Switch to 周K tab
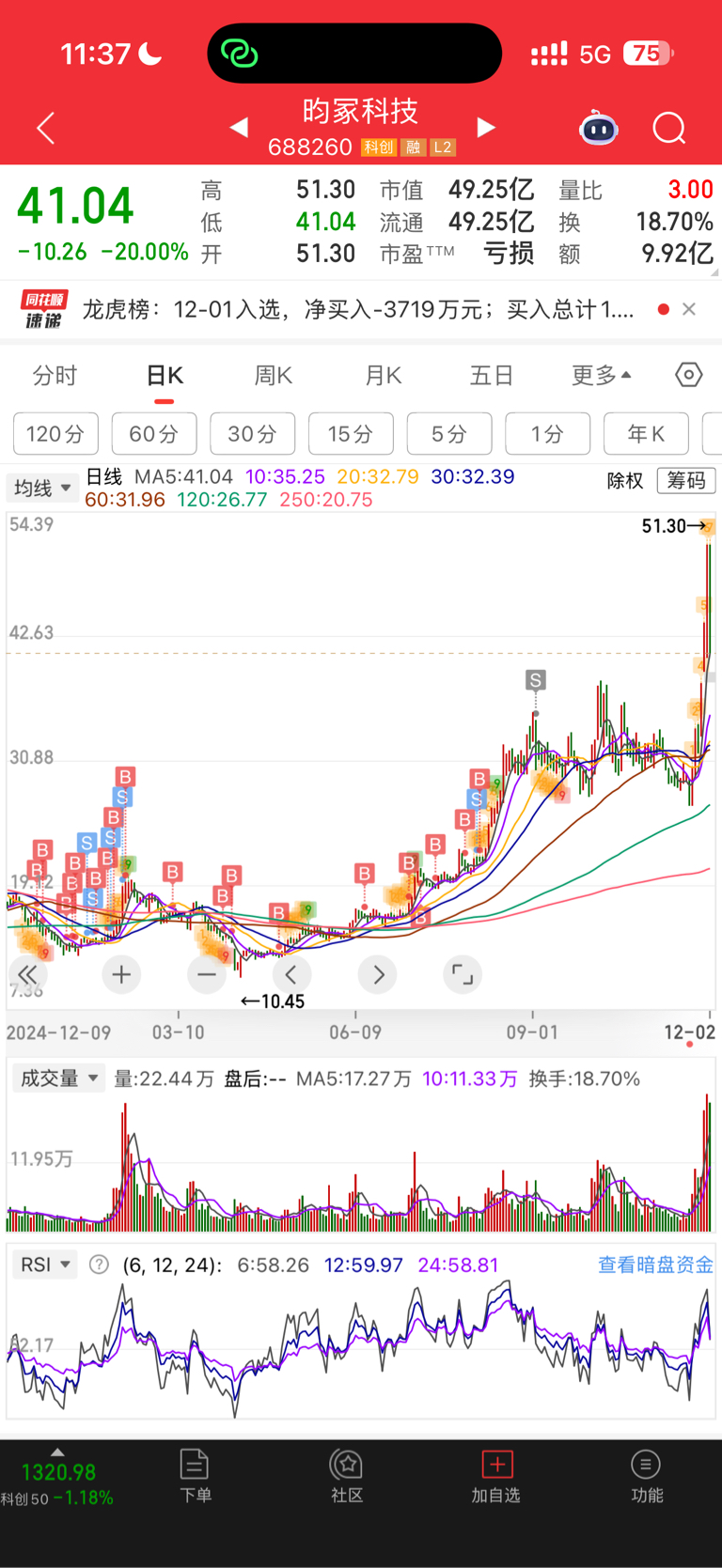The width and height of the screenshot is (722, 1568). pyautogui.click(x=274, y=376)
